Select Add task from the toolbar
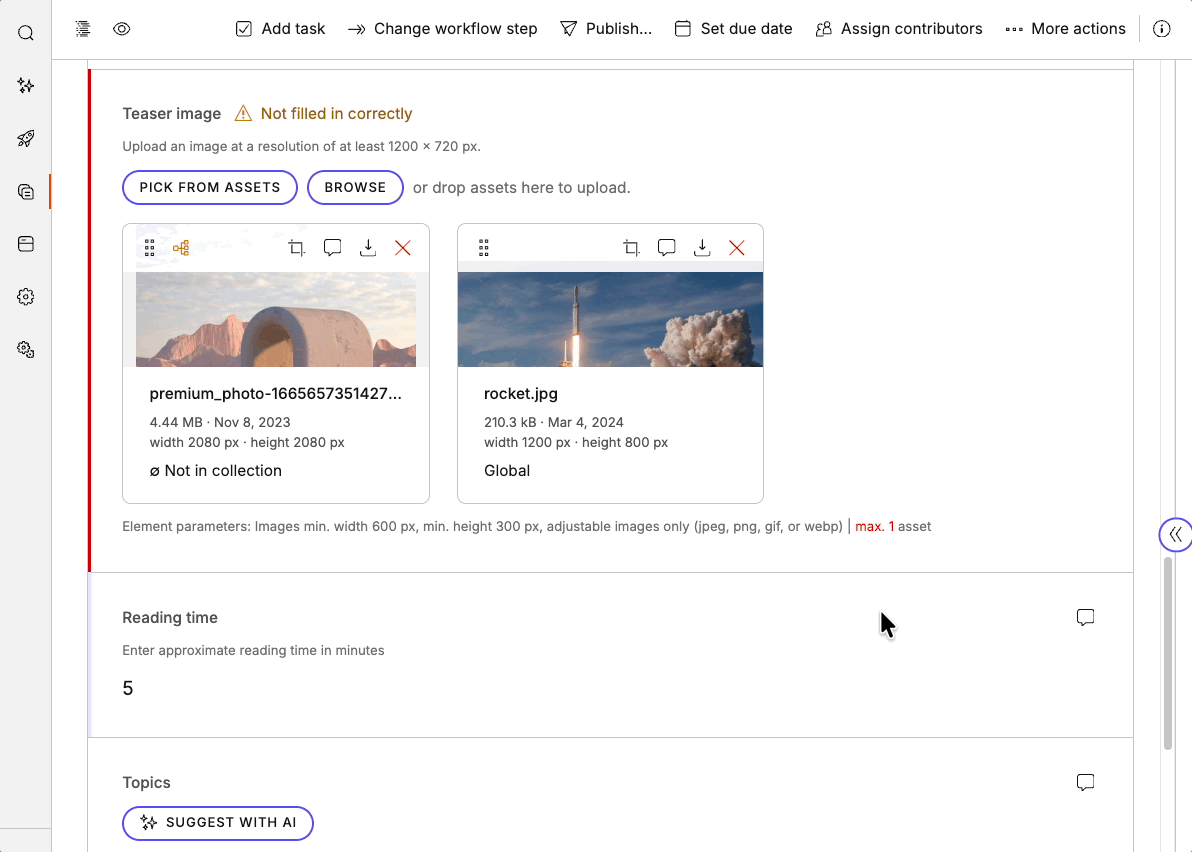 point(280,28)
